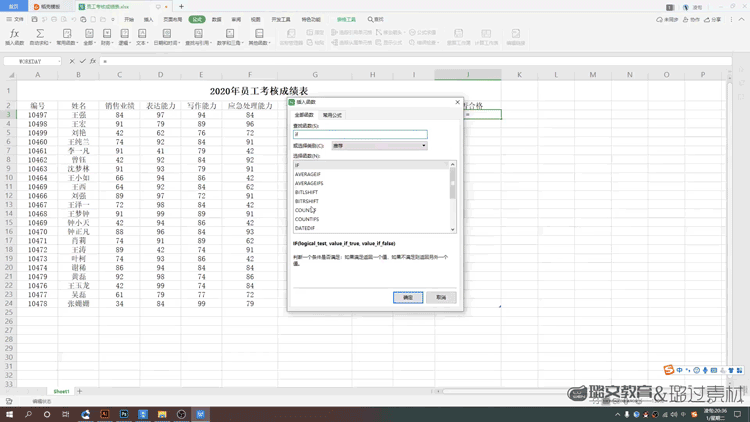Click the taskbar search icon
The width and height of the screenshot is (750, 422).
(x=28, y=414)
